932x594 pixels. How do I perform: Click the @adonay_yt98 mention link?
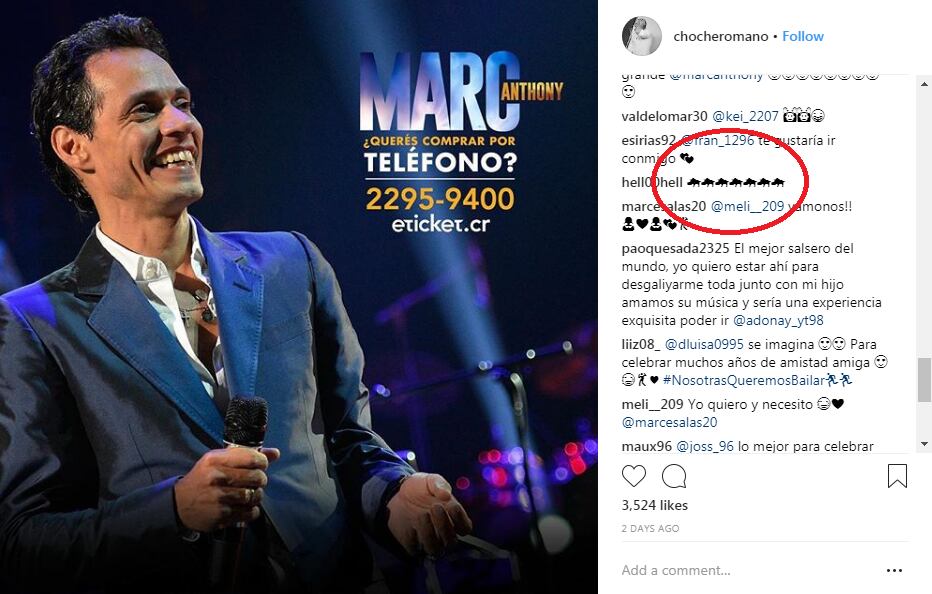coord(778,320)
